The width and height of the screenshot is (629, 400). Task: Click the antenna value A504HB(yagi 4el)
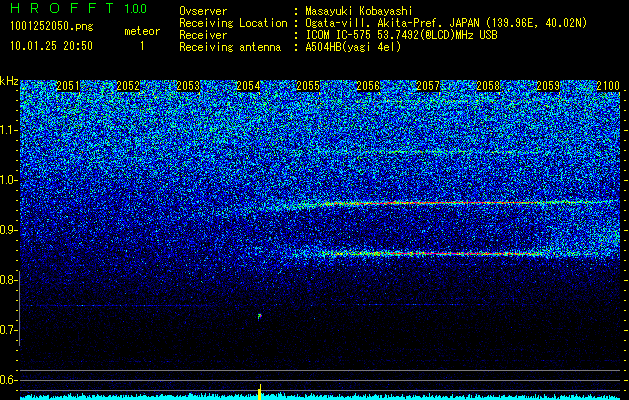(x=353, y=47)
